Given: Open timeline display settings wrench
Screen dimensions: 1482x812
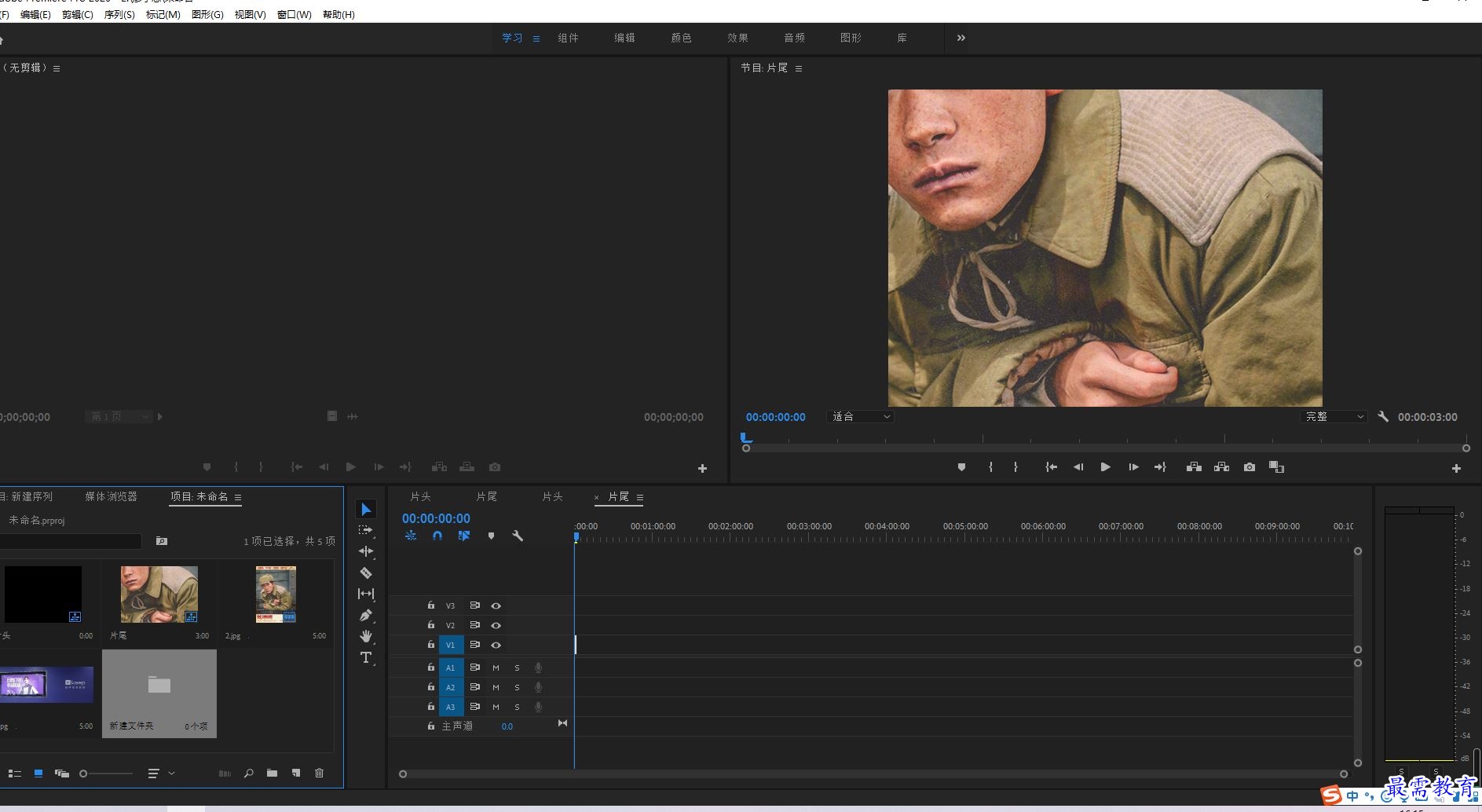Looking at the screenshot, I should [518, 536].
